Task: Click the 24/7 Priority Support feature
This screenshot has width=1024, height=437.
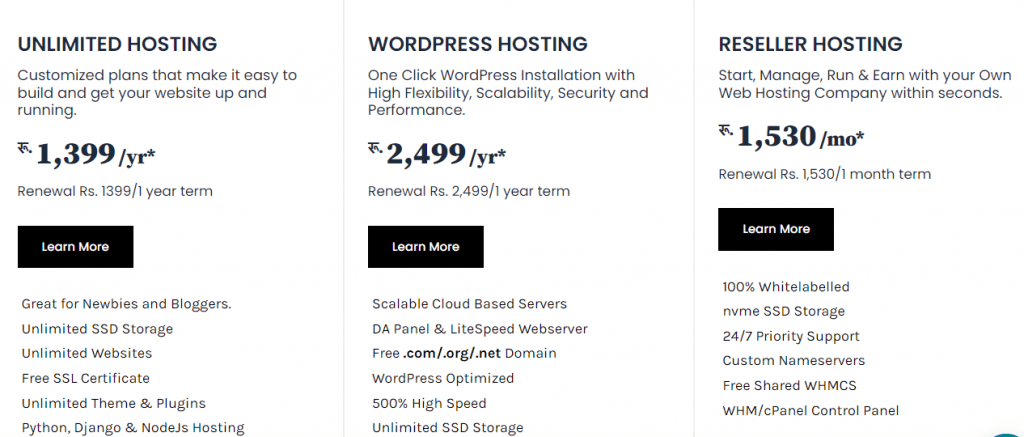Action: (x=791, y=336)
